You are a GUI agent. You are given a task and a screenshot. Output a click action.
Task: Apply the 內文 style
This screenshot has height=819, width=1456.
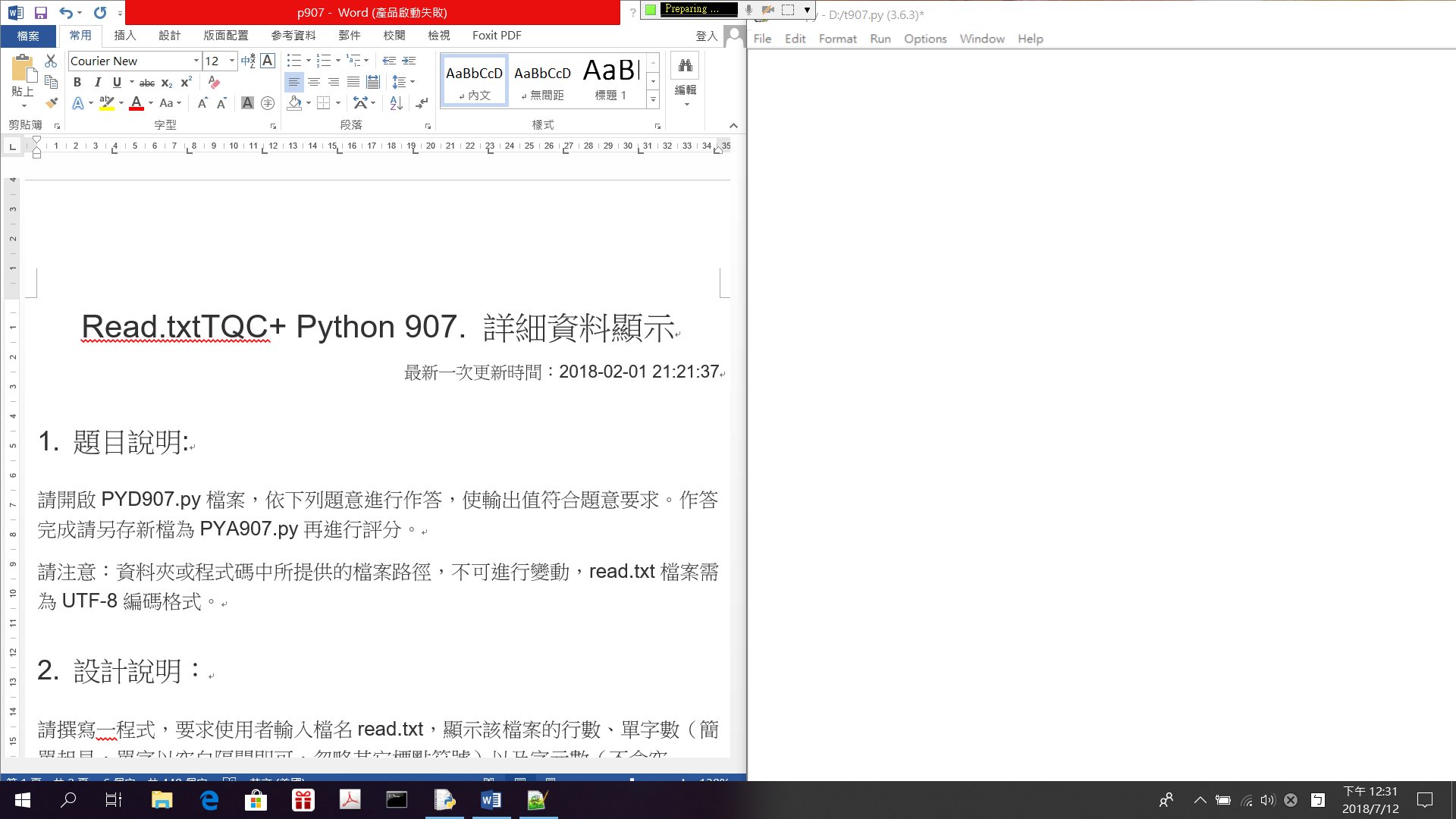[x=475, y=80]
